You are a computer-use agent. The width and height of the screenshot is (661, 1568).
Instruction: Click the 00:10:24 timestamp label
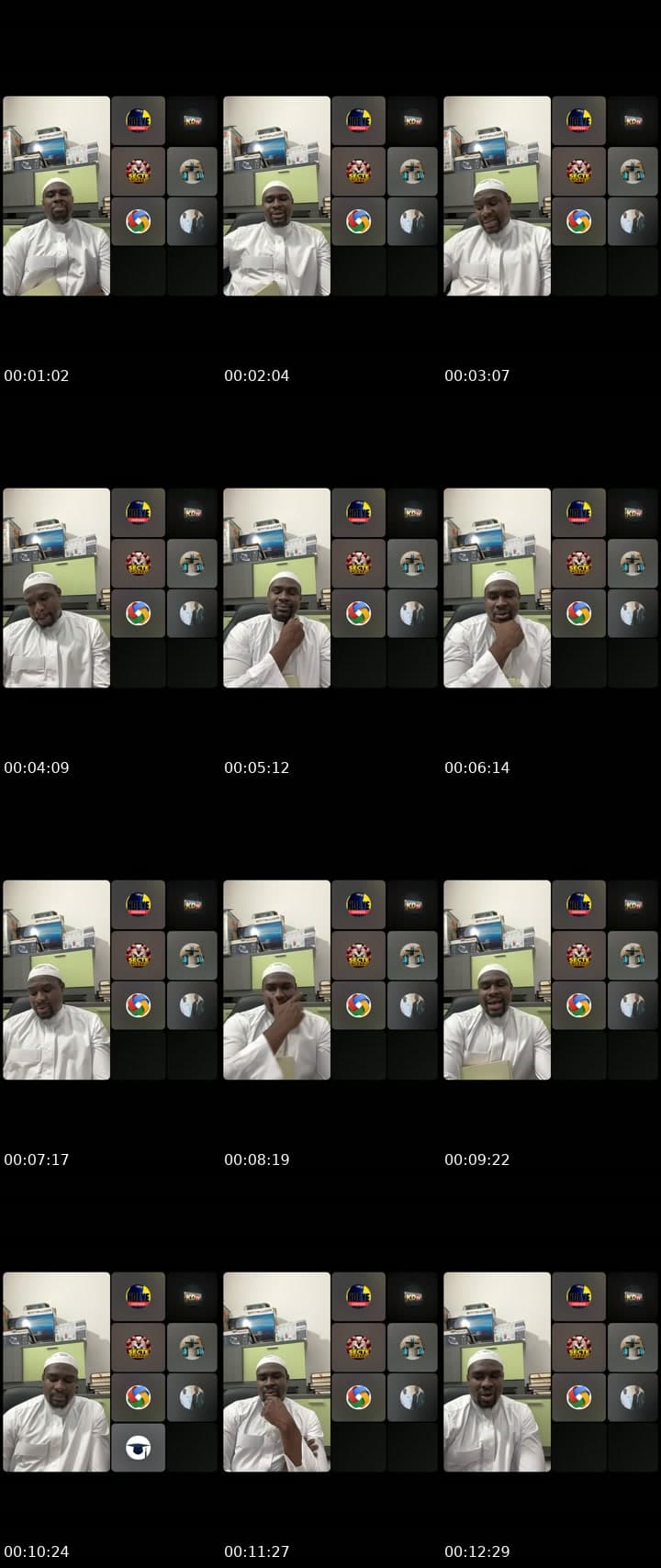37,1551
